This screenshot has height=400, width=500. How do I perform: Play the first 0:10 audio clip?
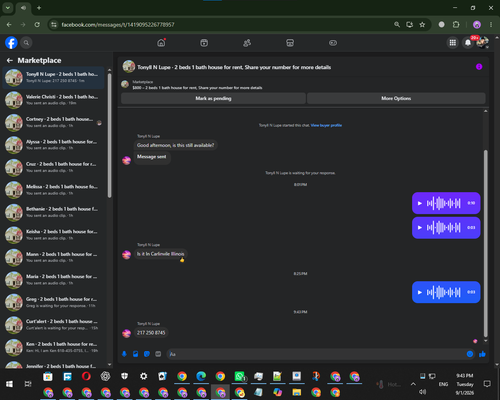click(x=420, y=203)
